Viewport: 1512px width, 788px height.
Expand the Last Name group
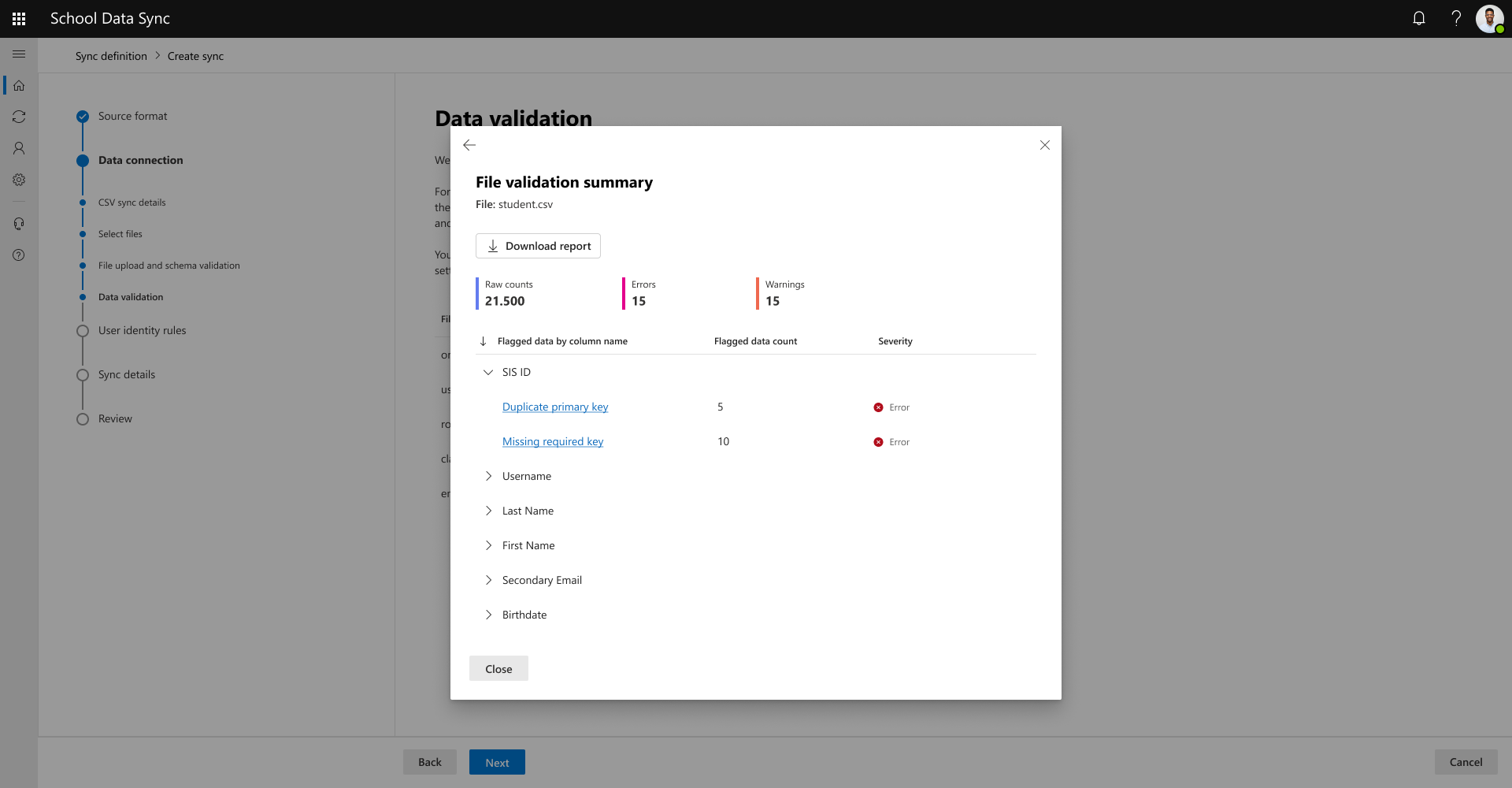pos(488,511)
